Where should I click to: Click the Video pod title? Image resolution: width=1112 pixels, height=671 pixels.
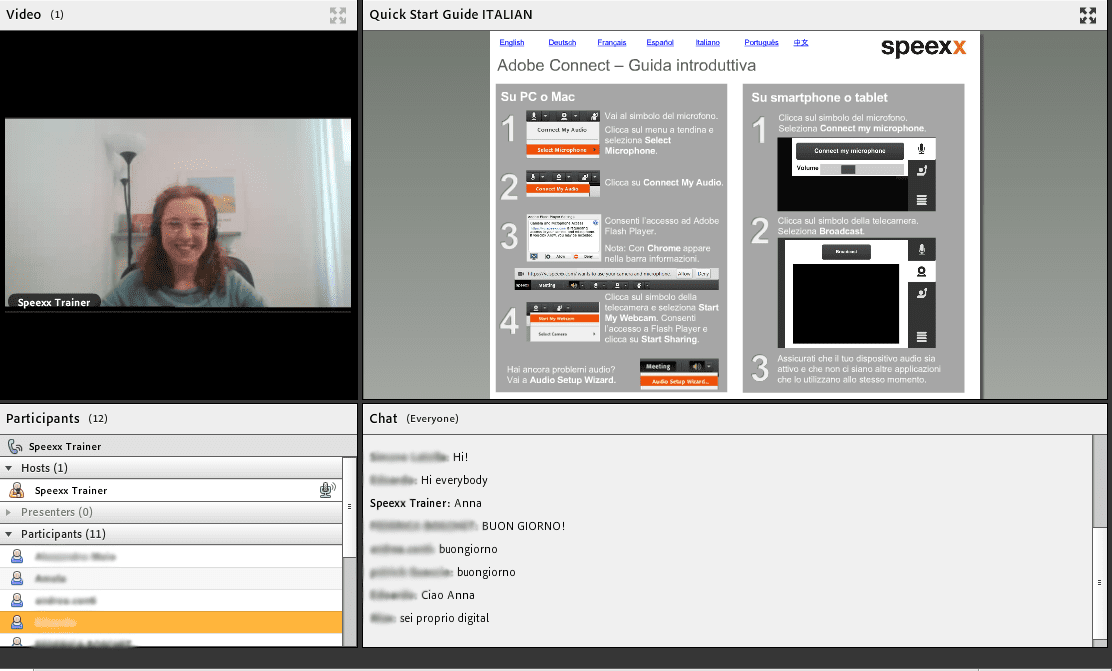(23, 15)
